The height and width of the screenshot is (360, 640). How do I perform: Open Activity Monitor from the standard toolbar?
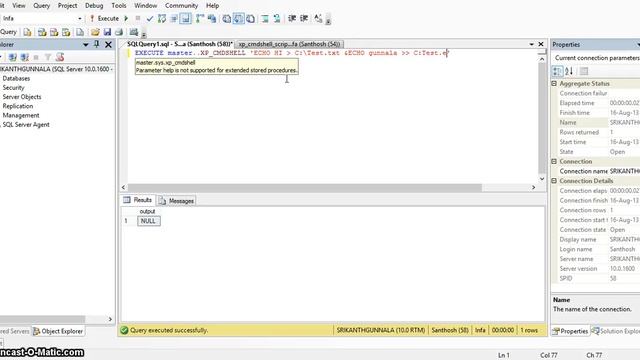tap(133, 32)
